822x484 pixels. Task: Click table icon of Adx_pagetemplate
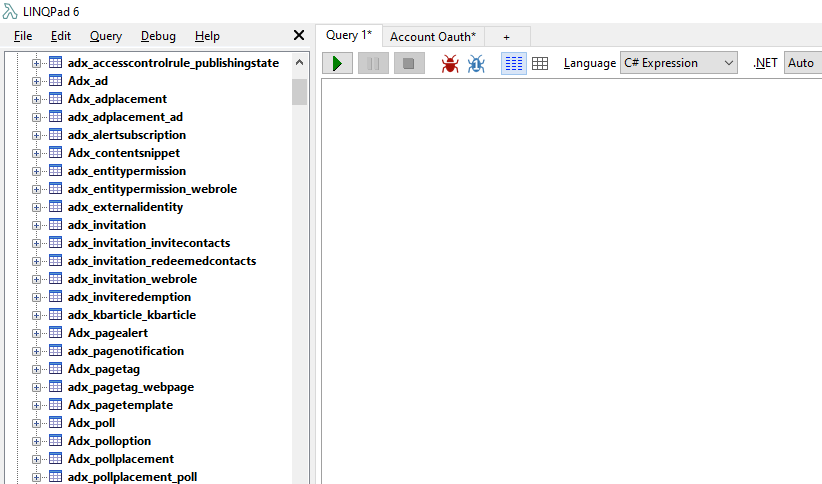pos(56,404)
